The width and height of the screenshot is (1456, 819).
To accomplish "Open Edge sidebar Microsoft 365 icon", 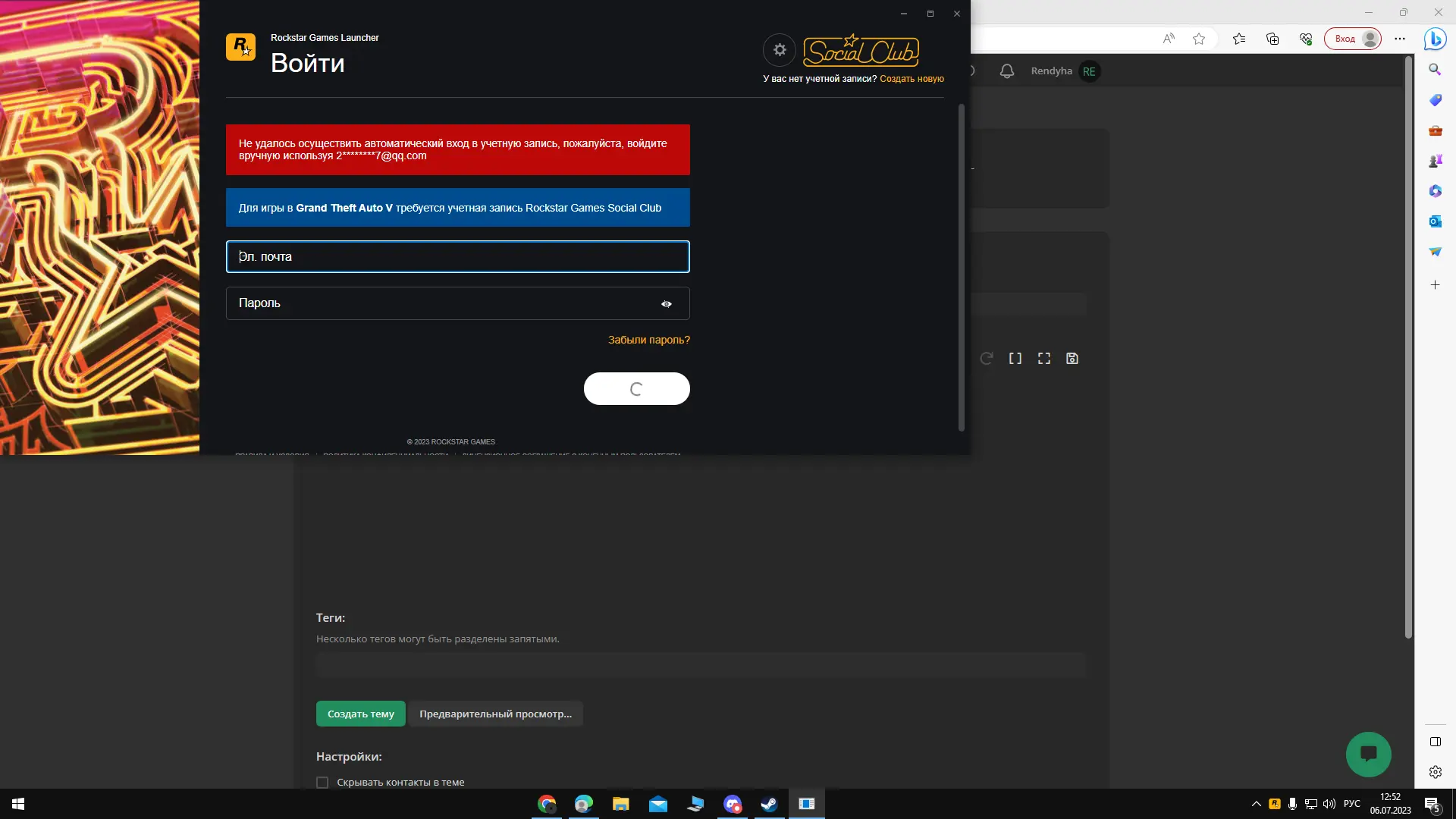I will [x=1435, y=191].
